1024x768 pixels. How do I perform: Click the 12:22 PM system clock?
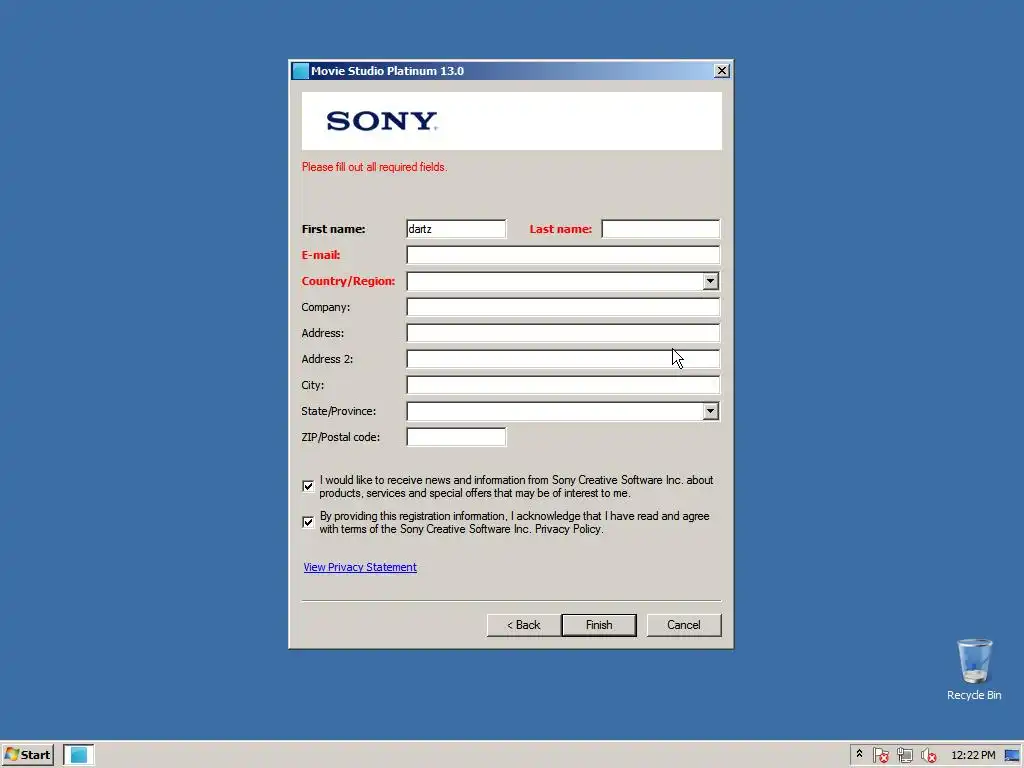(973, 755)
